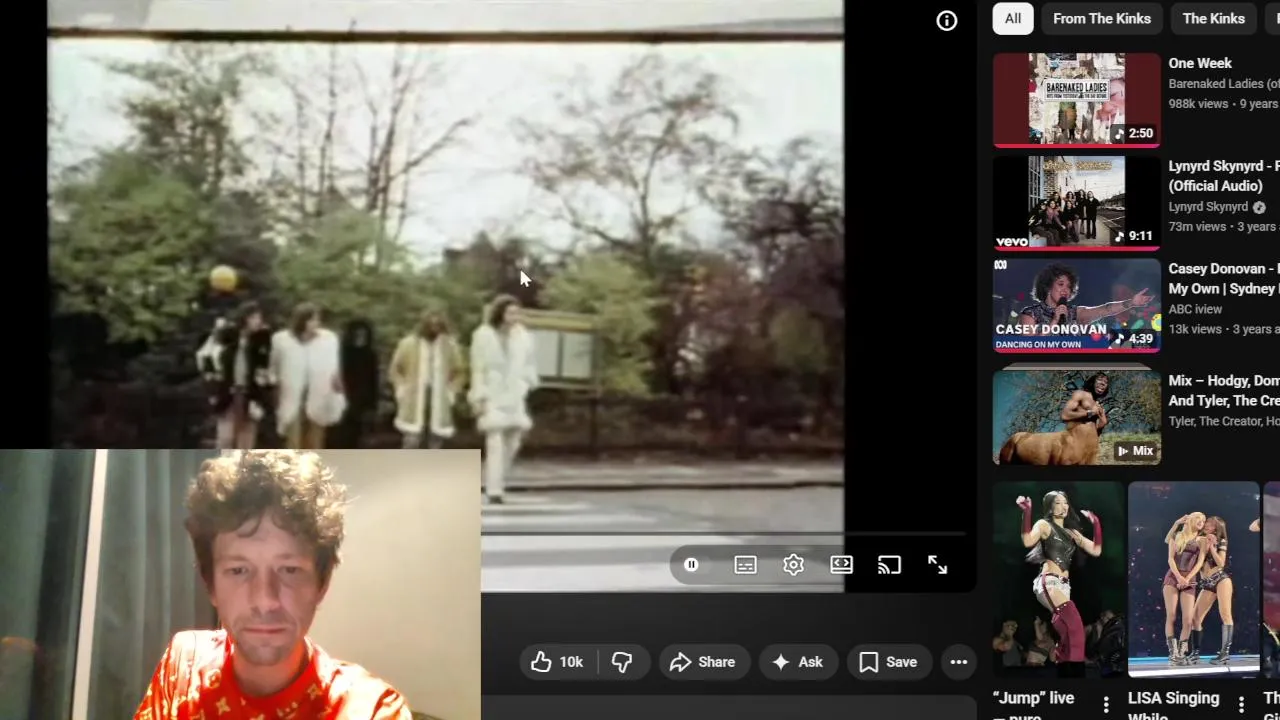
Task: Dislike the video thumbs down icon
Action: tap(622, 662)
